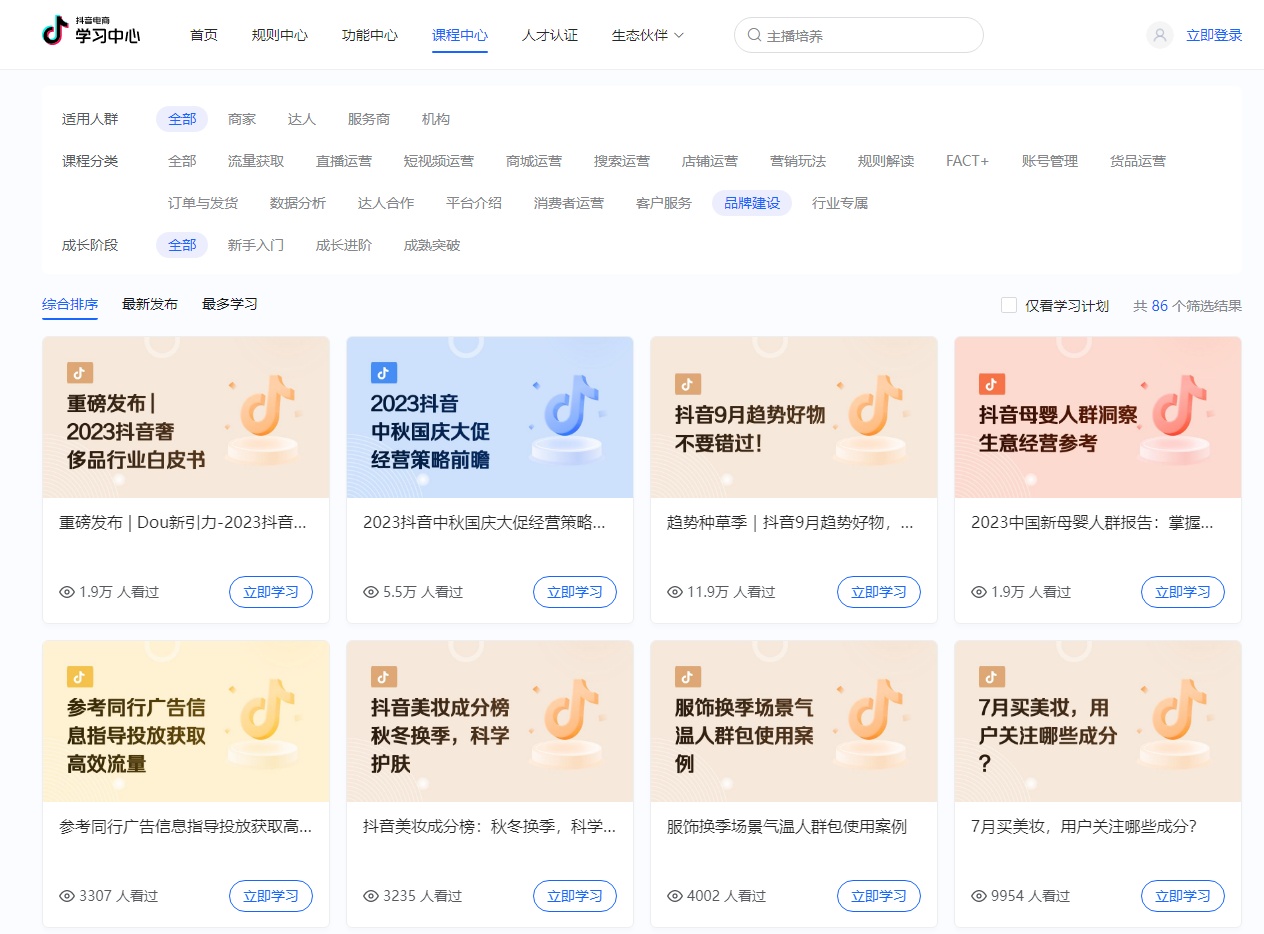Screen dimensions: 1264x934
Task: Select 全部 under 成长阶段
Action: point(182,245)
